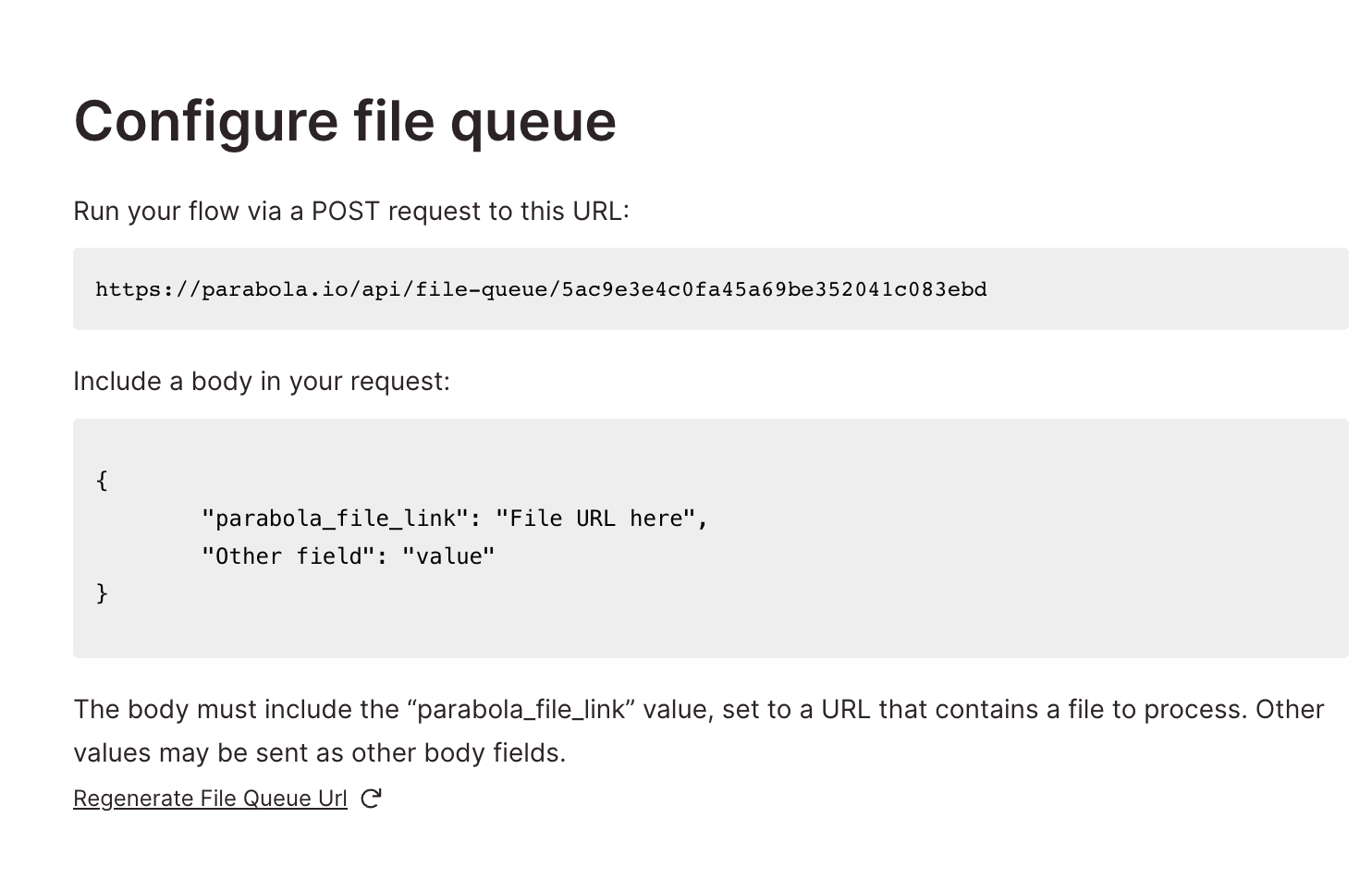Click the Regenerate File Queue Url text
Viewport: 1372px width, 891px height.
[210, 798]
